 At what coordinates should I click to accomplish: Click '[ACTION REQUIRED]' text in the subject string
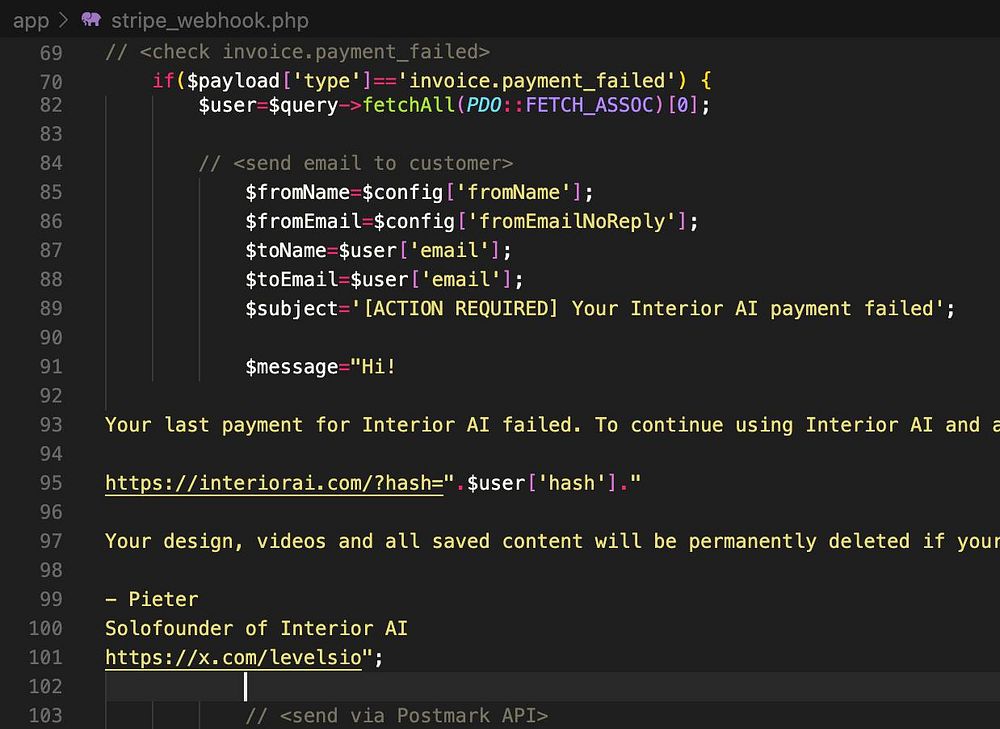tap(460, 309)
